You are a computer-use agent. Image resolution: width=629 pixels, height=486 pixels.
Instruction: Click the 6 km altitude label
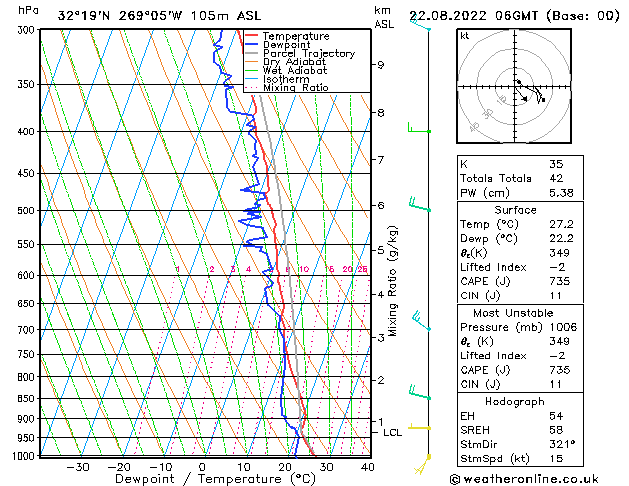pos(380,205)
